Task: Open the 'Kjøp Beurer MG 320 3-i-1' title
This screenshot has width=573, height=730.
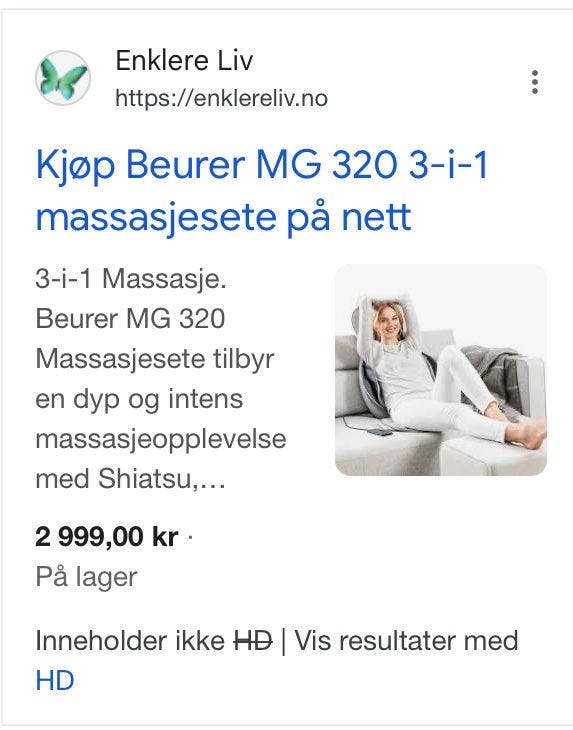Action: pos(261,165)
